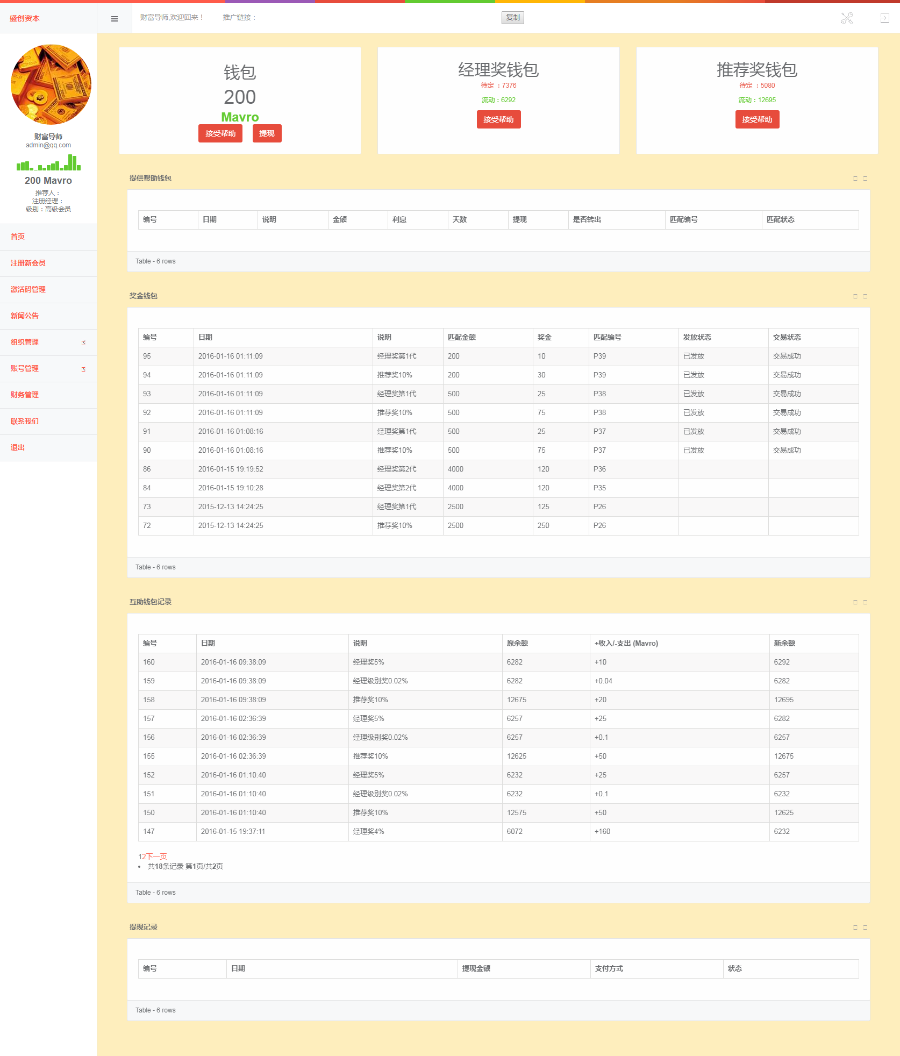900x1056 pixels.
Task: Click the circular gold money avatar
Action: point(51,84)
